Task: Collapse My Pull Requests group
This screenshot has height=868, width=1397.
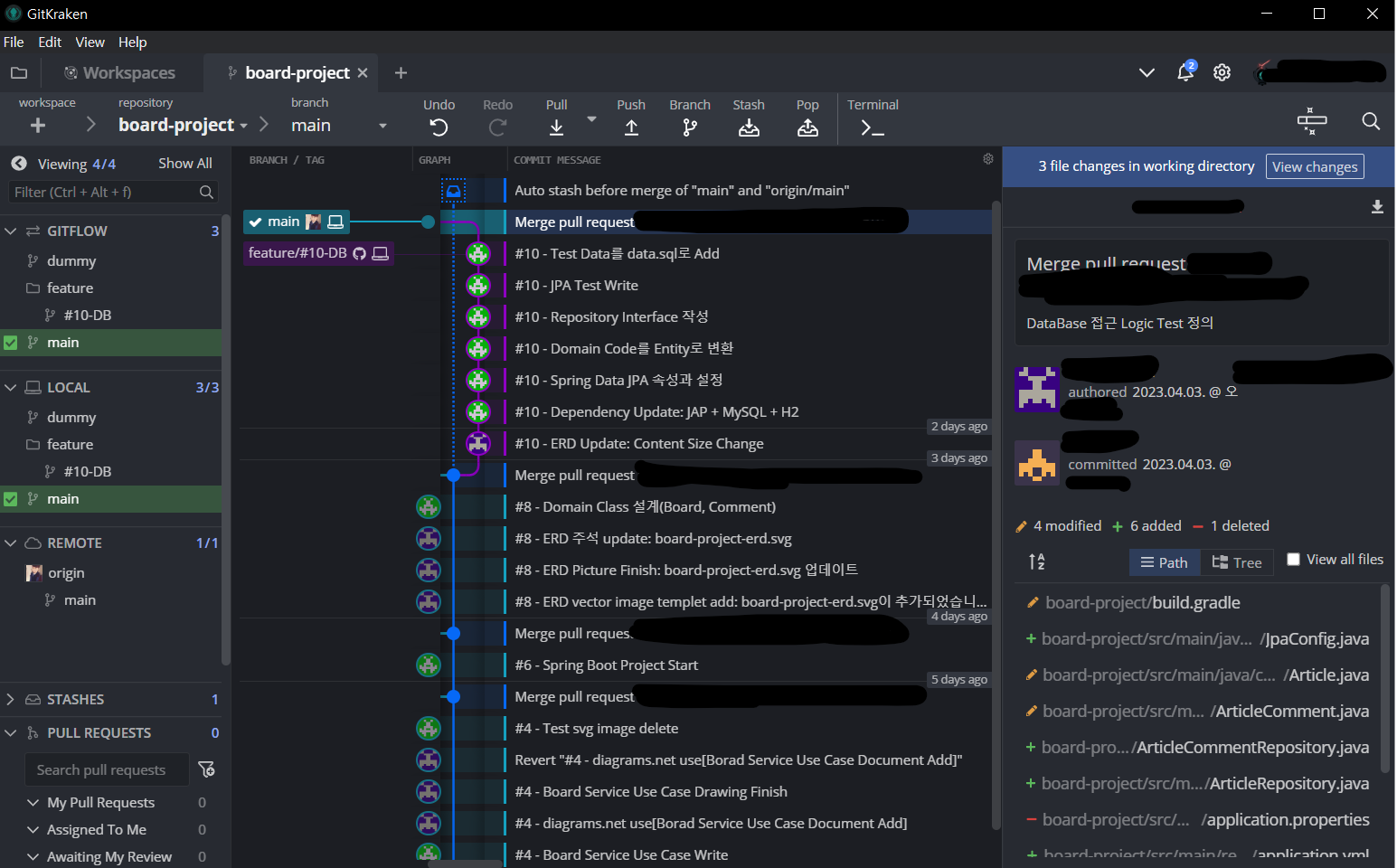Action: point(33,803)
